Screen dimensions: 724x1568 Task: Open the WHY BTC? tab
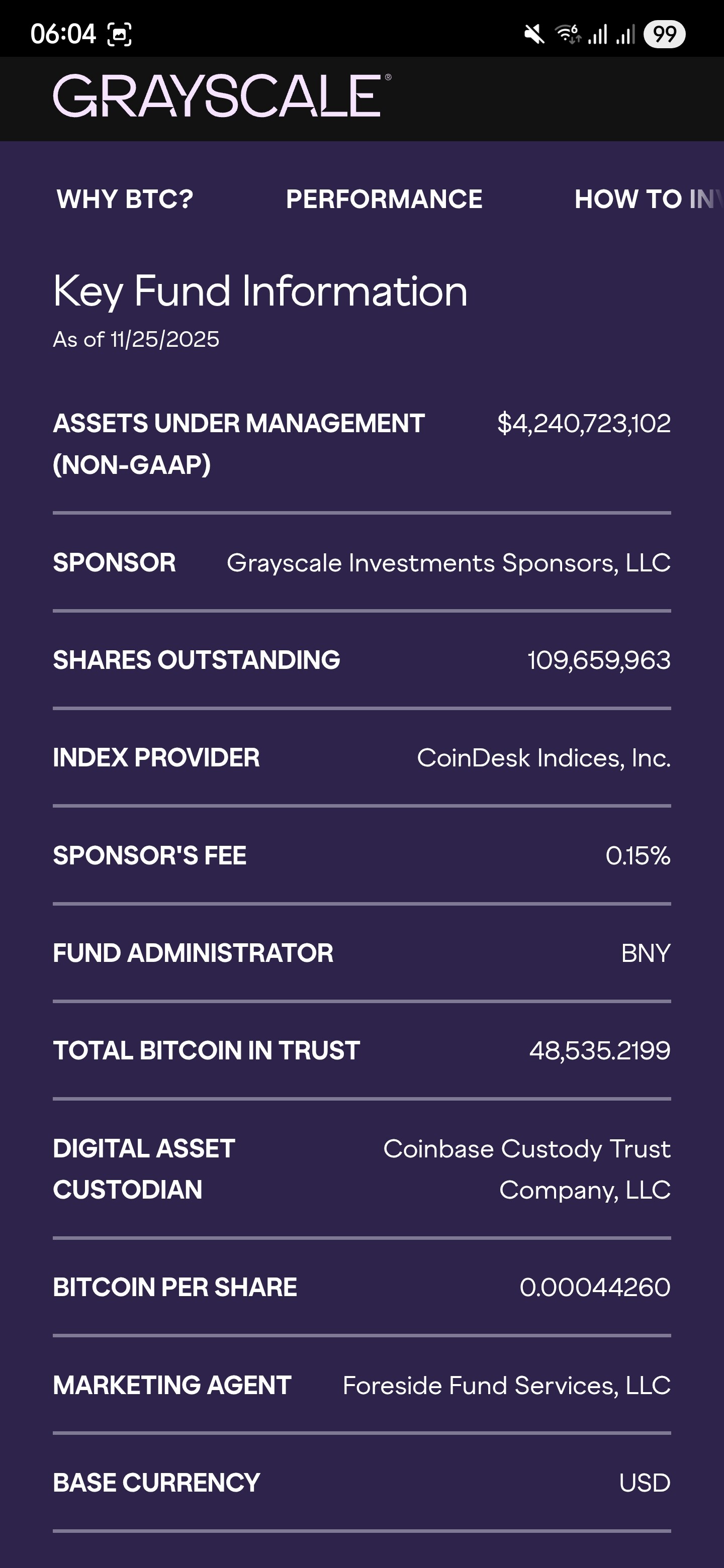point(125,199)
